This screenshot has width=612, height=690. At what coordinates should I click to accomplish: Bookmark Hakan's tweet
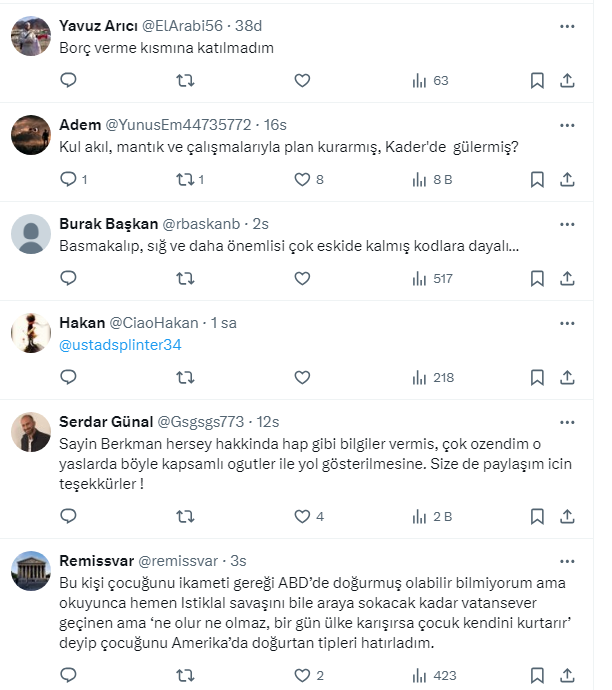coord(537,377)
